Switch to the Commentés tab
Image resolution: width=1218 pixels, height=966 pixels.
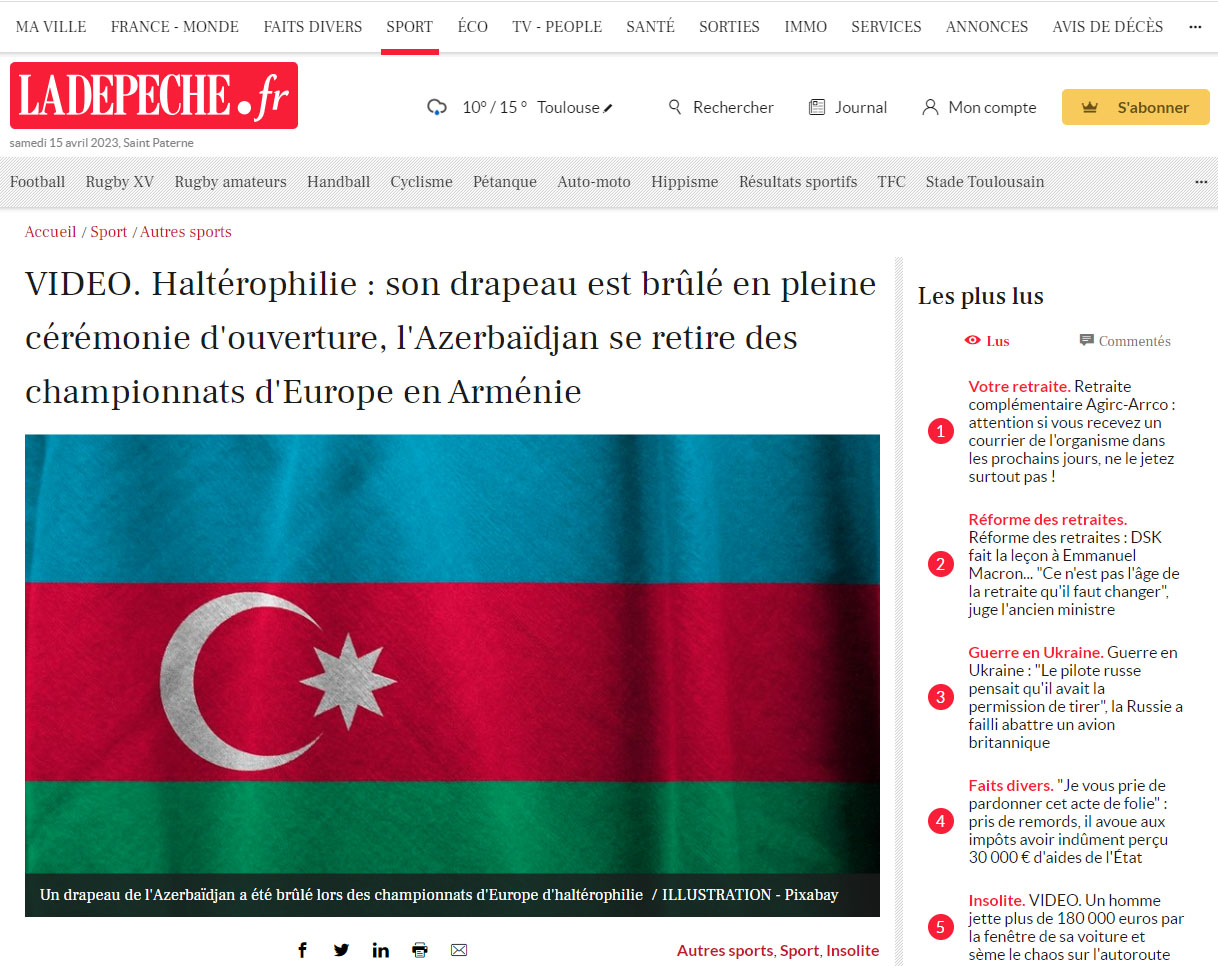[x=1125, y=341]
